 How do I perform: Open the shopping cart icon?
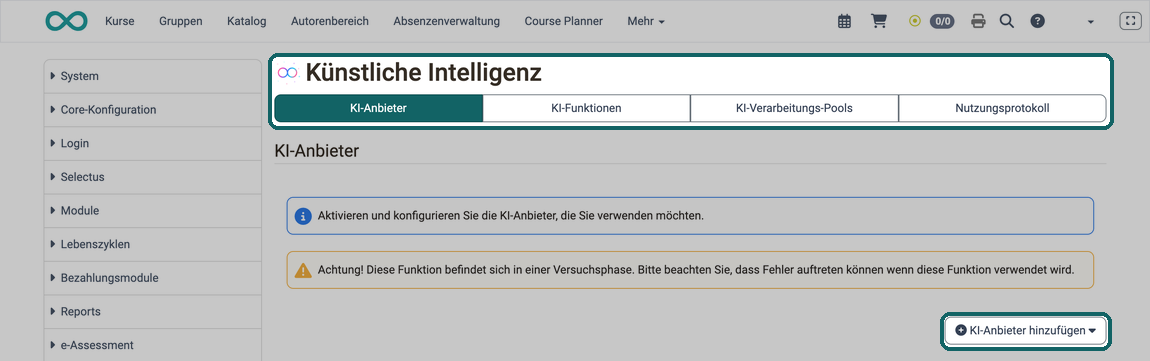[879, 21]
